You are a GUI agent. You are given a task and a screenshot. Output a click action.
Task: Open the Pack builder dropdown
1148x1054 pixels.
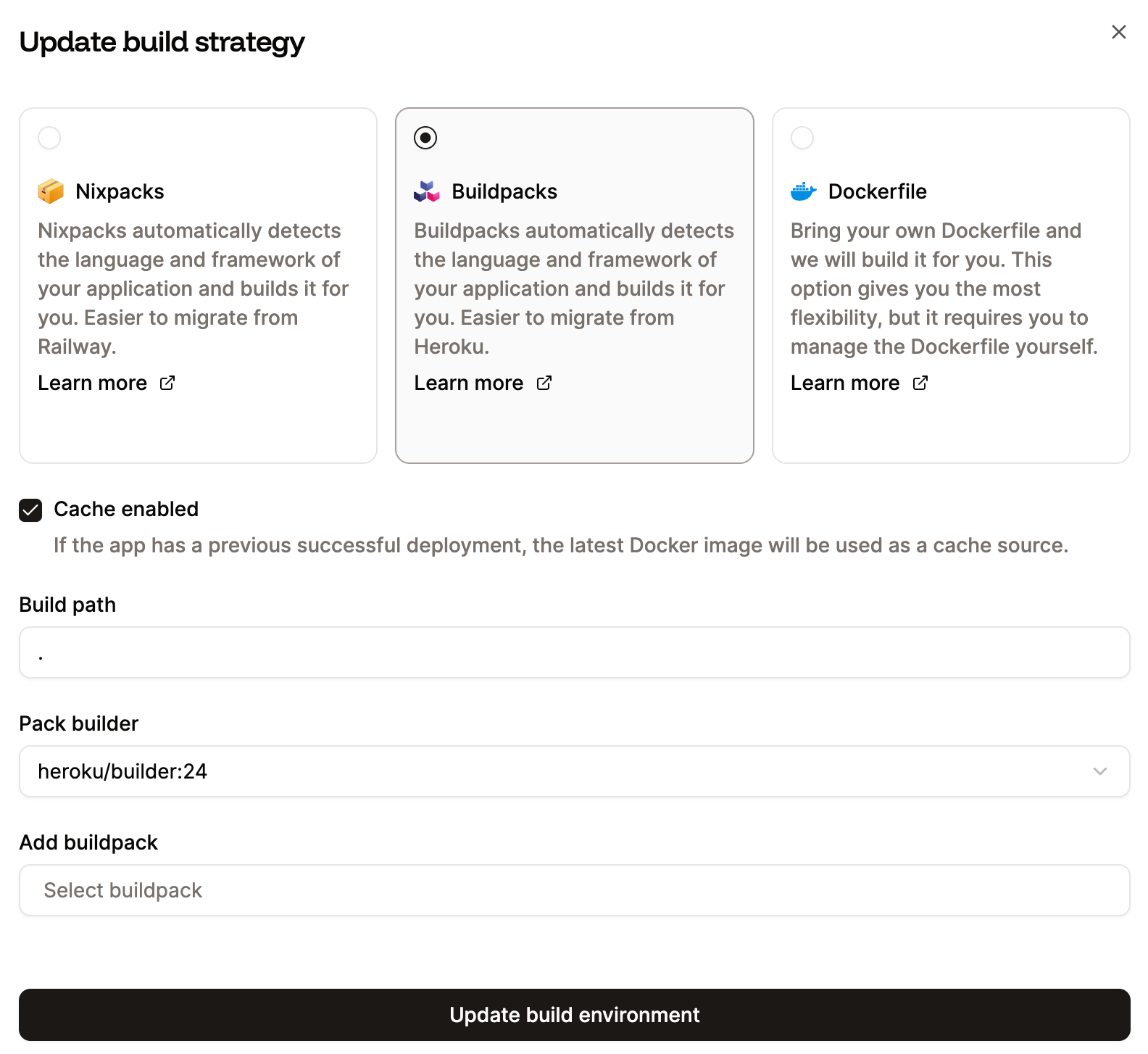click(x=575, y=771)
